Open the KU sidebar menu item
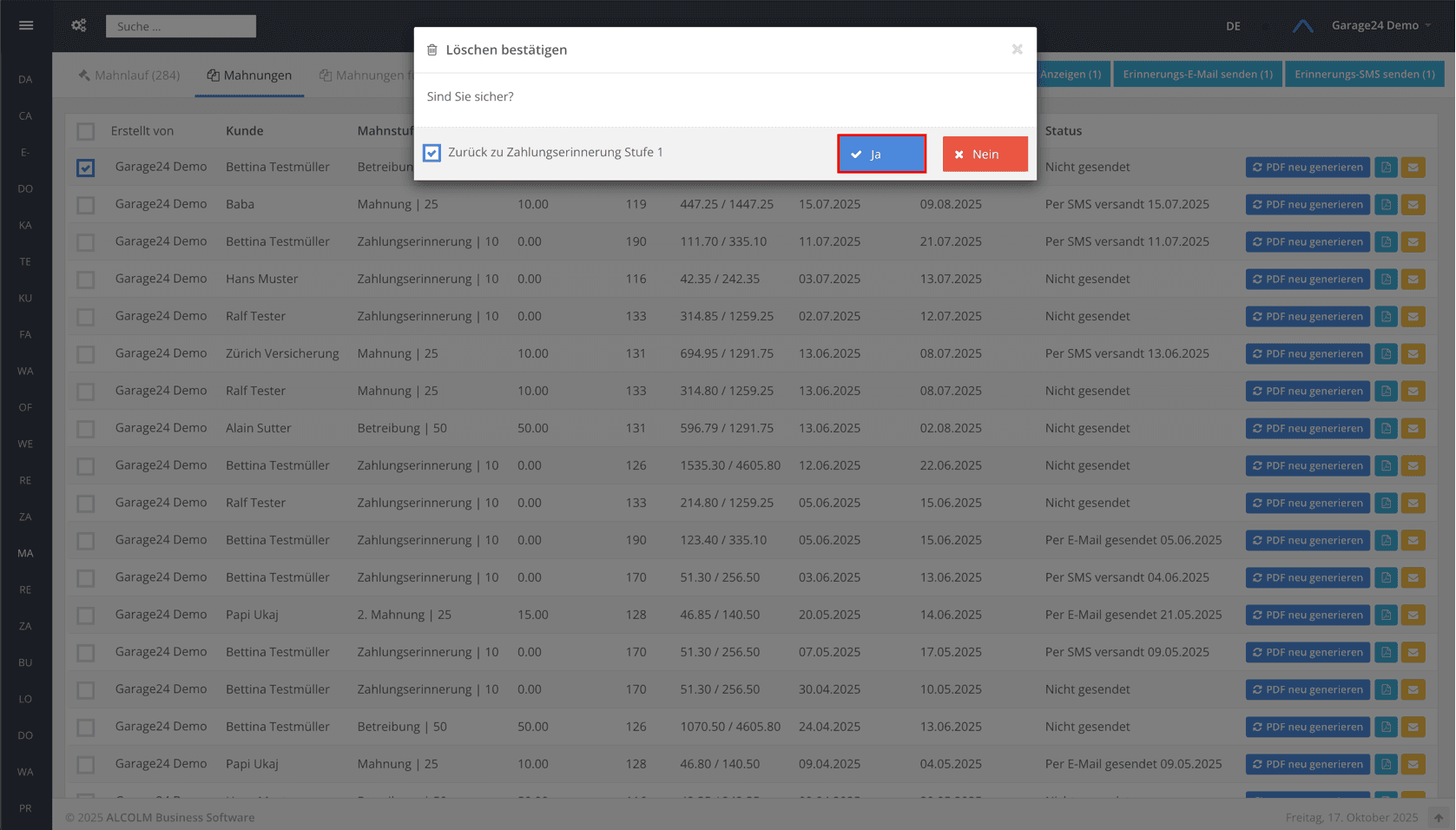Screen dimensions: 1456x830 (x=25, y=298)
